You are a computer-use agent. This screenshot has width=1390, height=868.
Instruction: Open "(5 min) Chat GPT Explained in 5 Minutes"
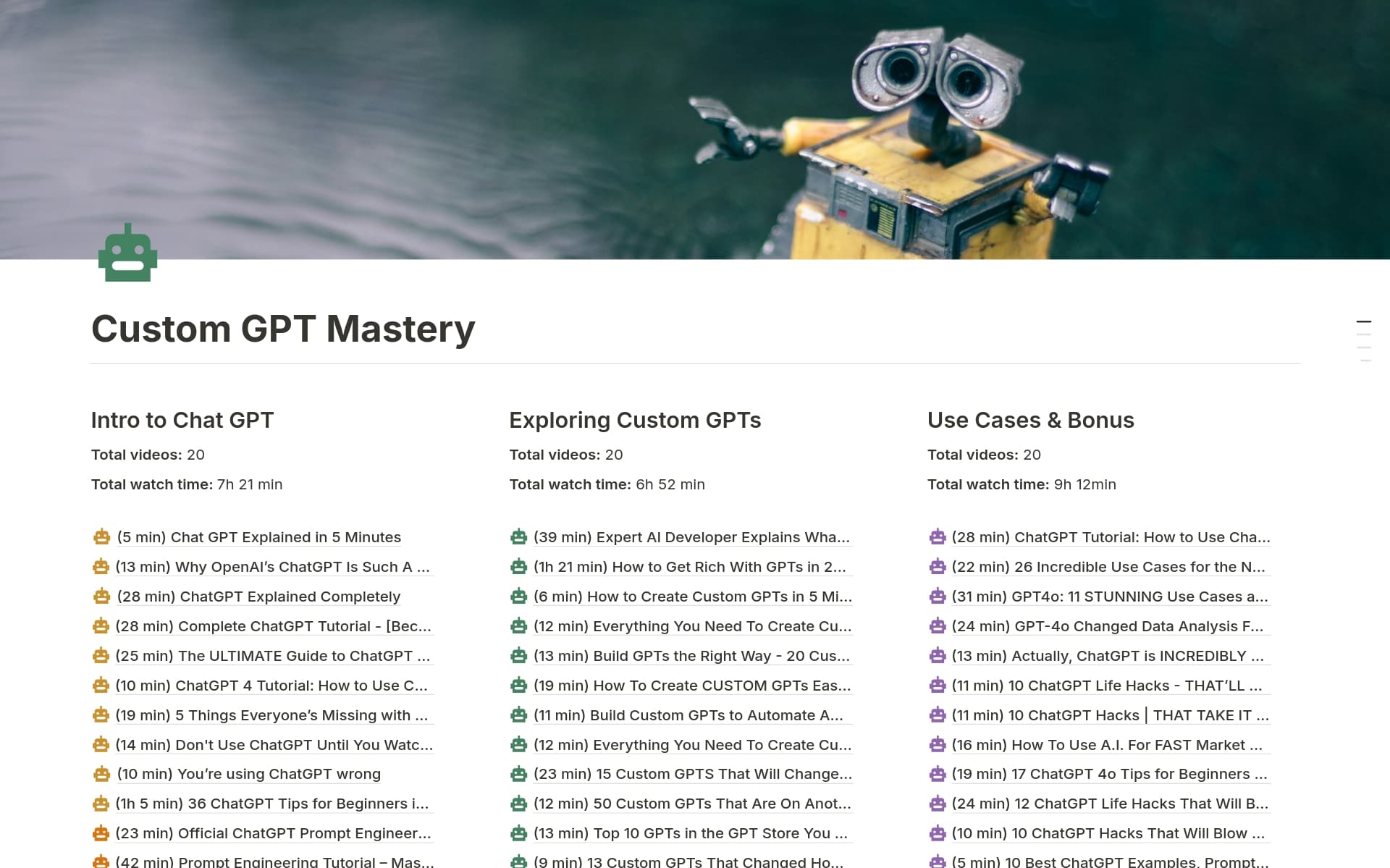click(x=259, y=537)
